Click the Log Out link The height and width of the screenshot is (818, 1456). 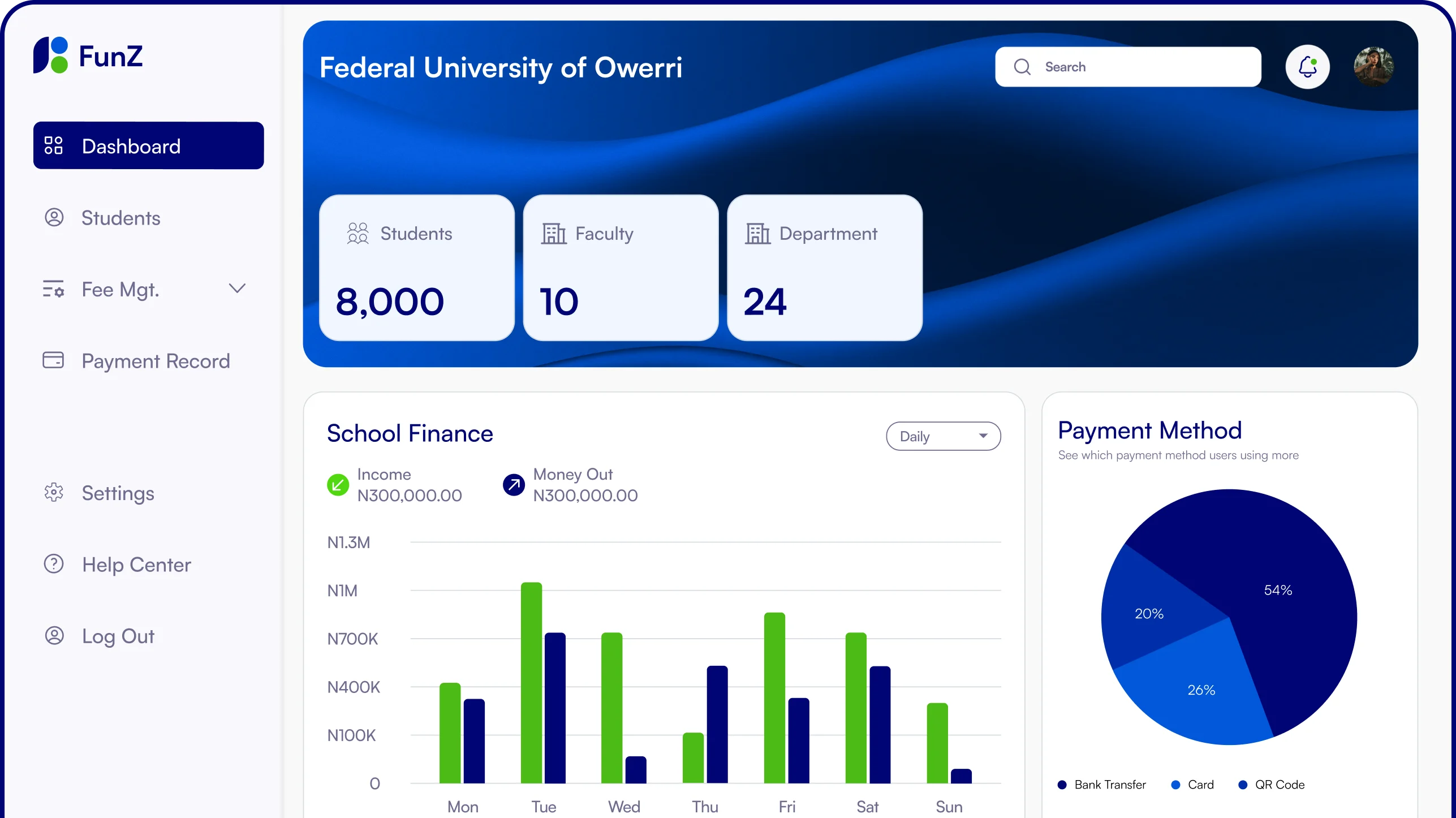click(118, 636)
